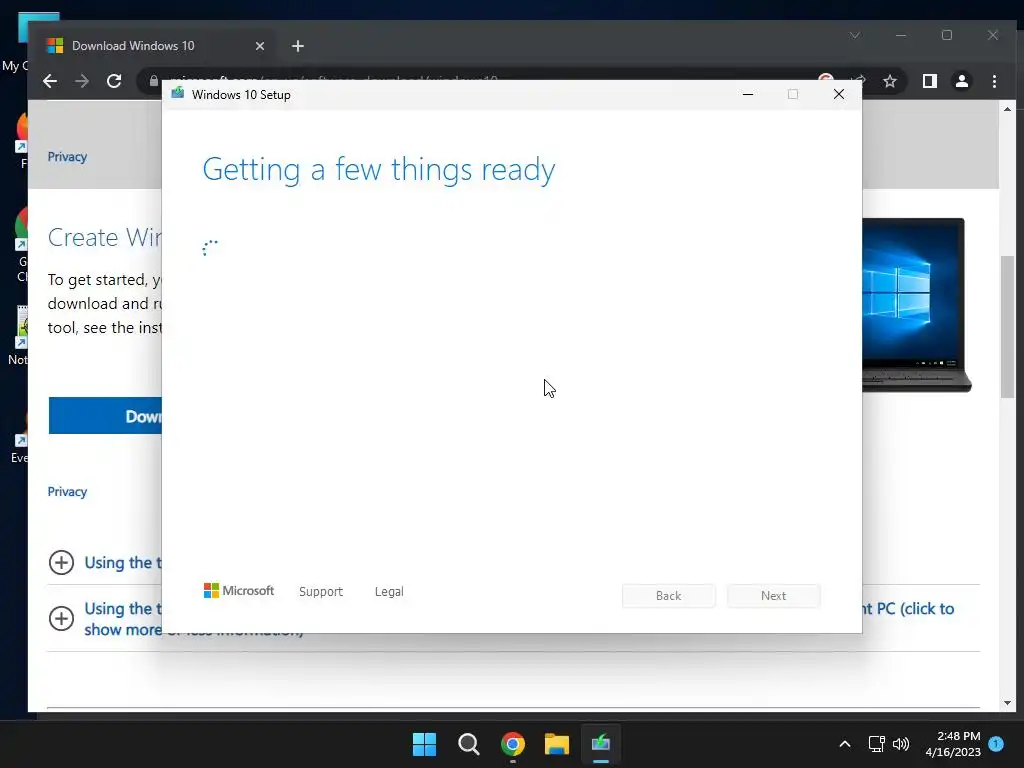The width and height of the screenshot is (1024, 768).
Task: Select the Download Windows 10 tab
Action: 155,46
